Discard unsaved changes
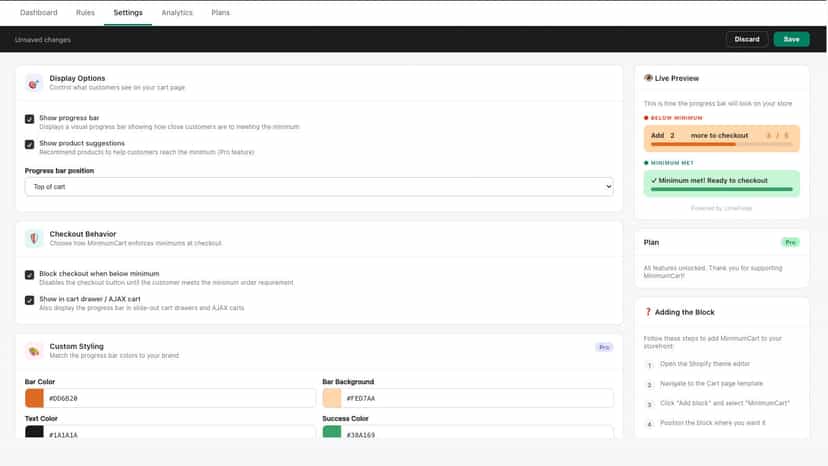Viewport: 828px width, 466px height. tap(747, 39)
